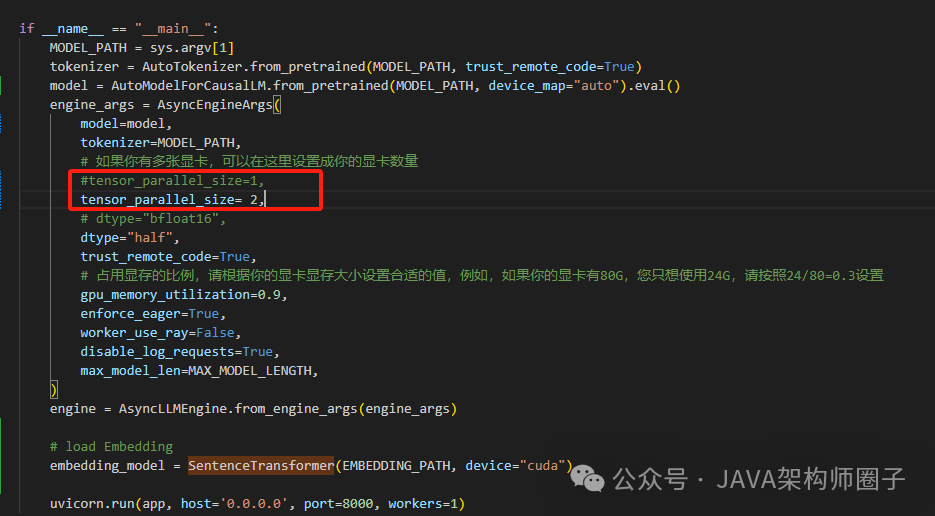Image resolution: width=935 pixels, height=516 pixels.
Task: Click the "cuda" device string
Action: (542, 466)
